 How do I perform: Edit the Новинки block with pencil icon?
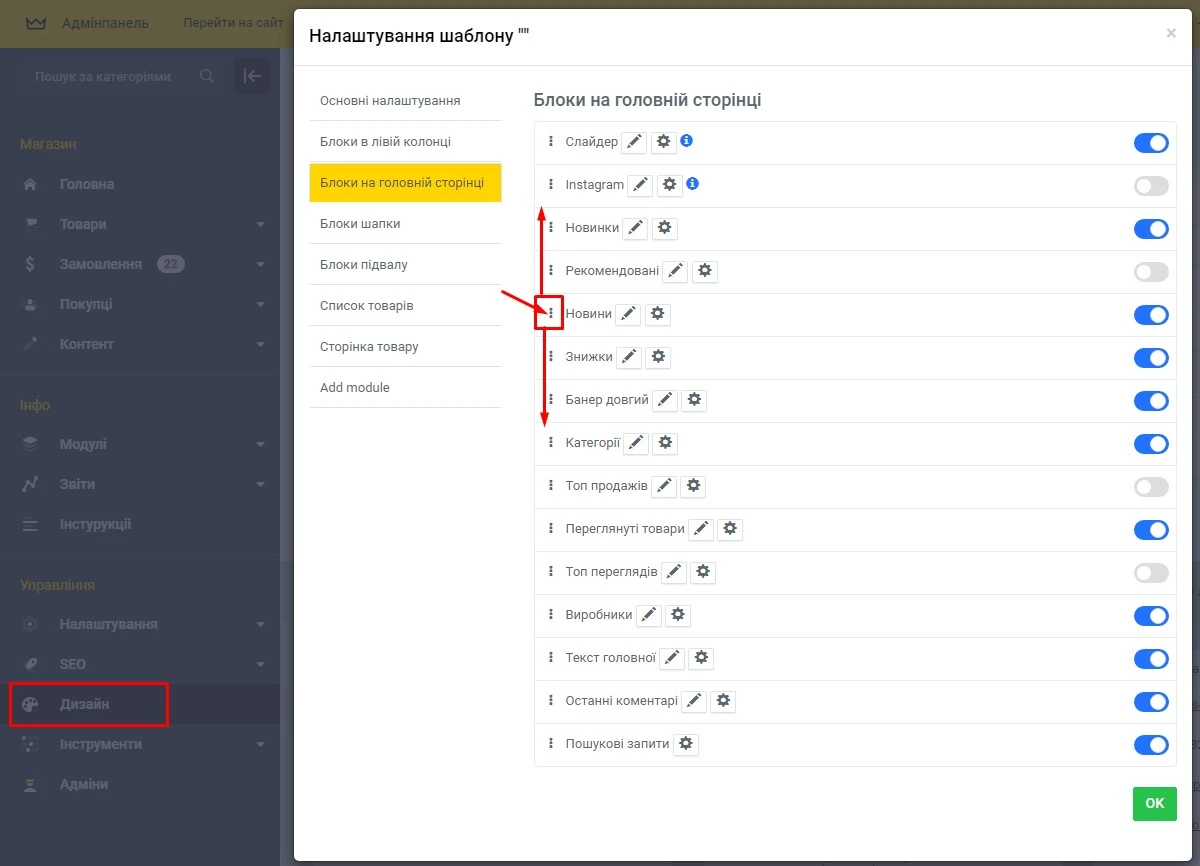click(x=634, y=228)
